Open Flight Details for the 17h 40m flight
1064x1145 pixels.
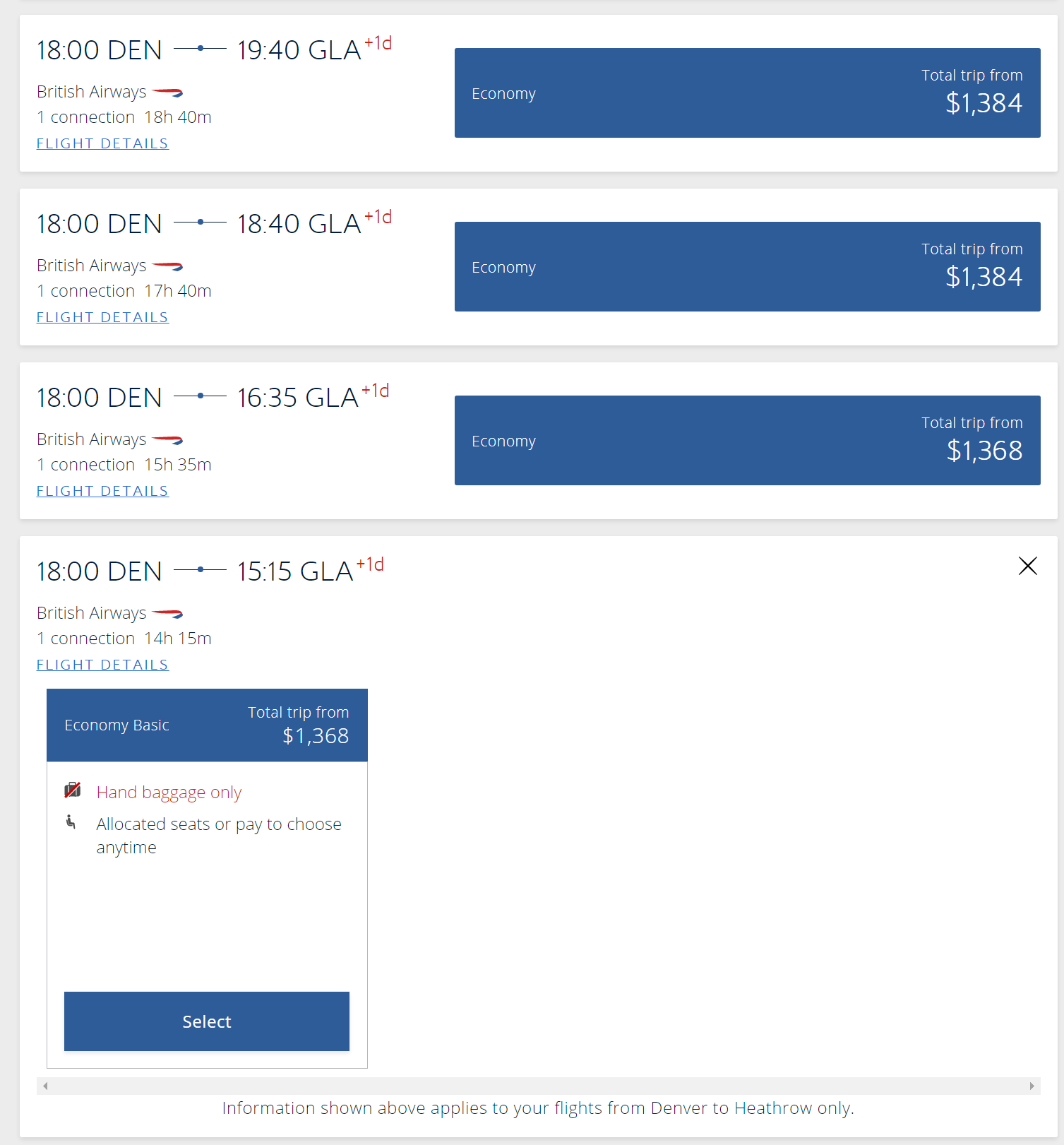[102, 317]
